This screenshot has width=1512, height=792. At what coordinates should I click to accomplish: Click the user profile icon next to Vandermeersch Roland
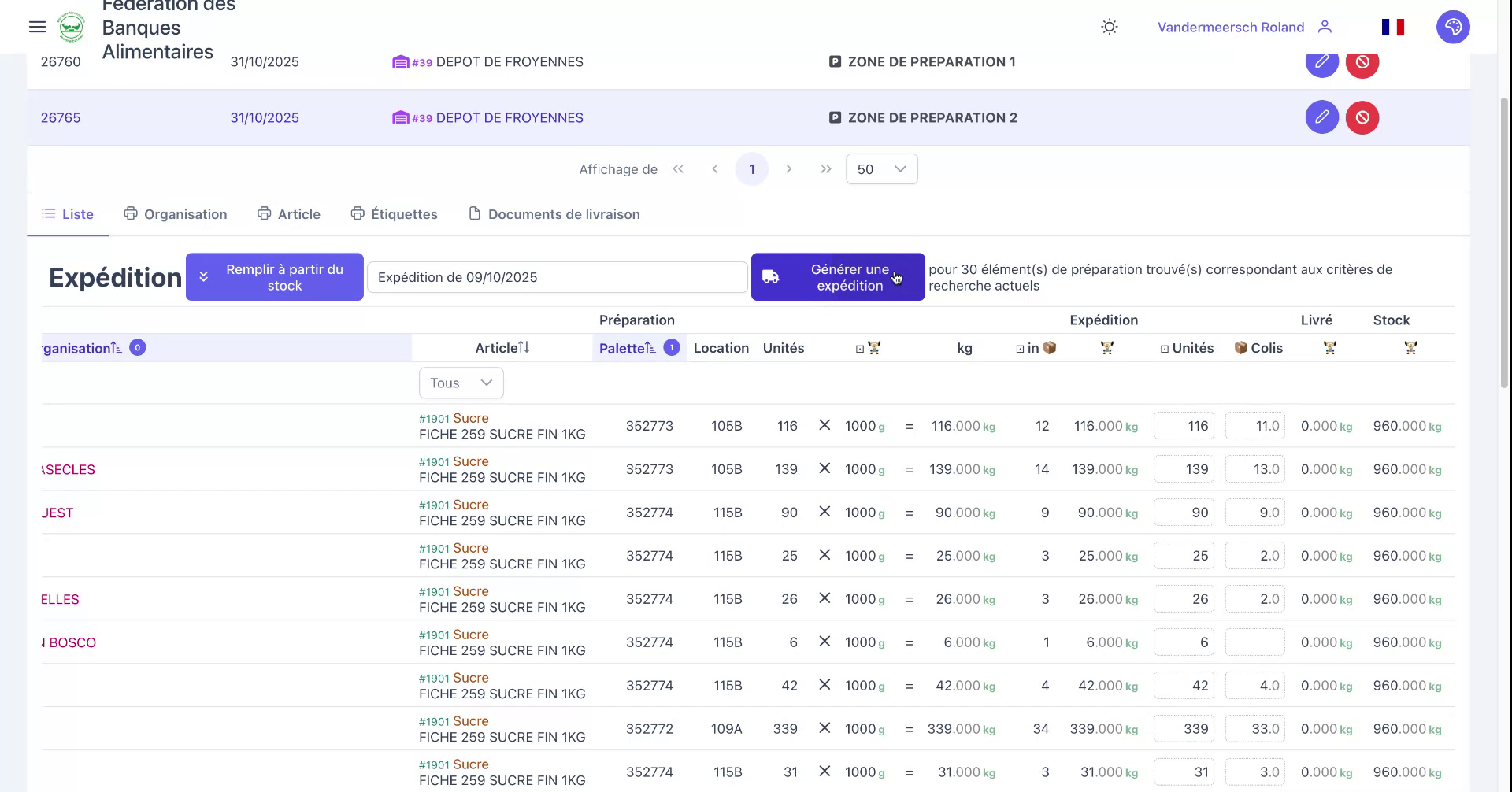point(1326,27)
